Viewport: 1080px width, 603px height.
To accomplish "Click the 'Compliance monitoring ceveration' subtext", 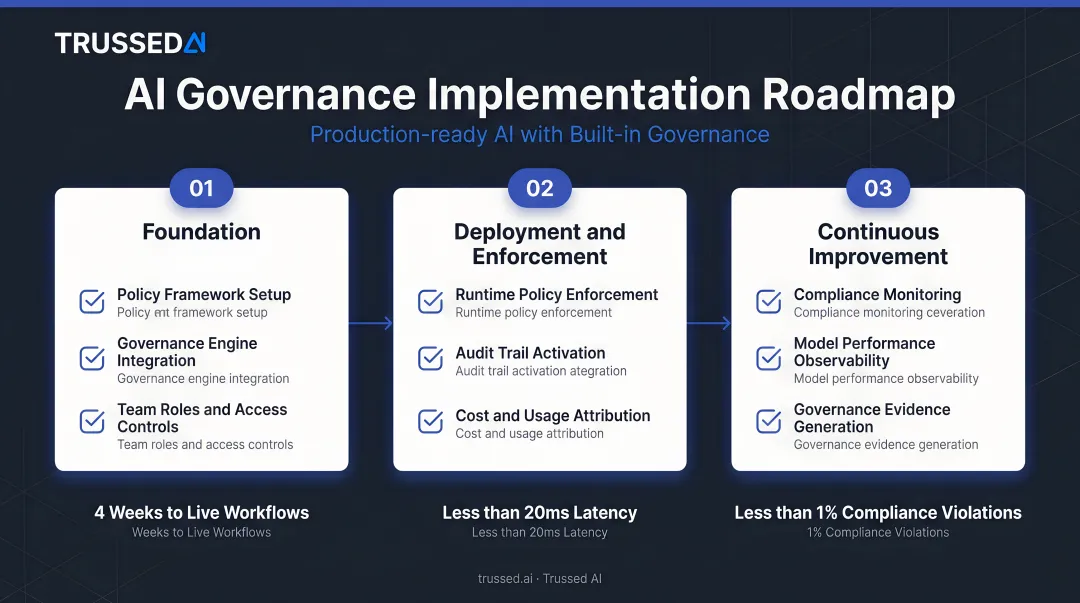I will 889,312.
